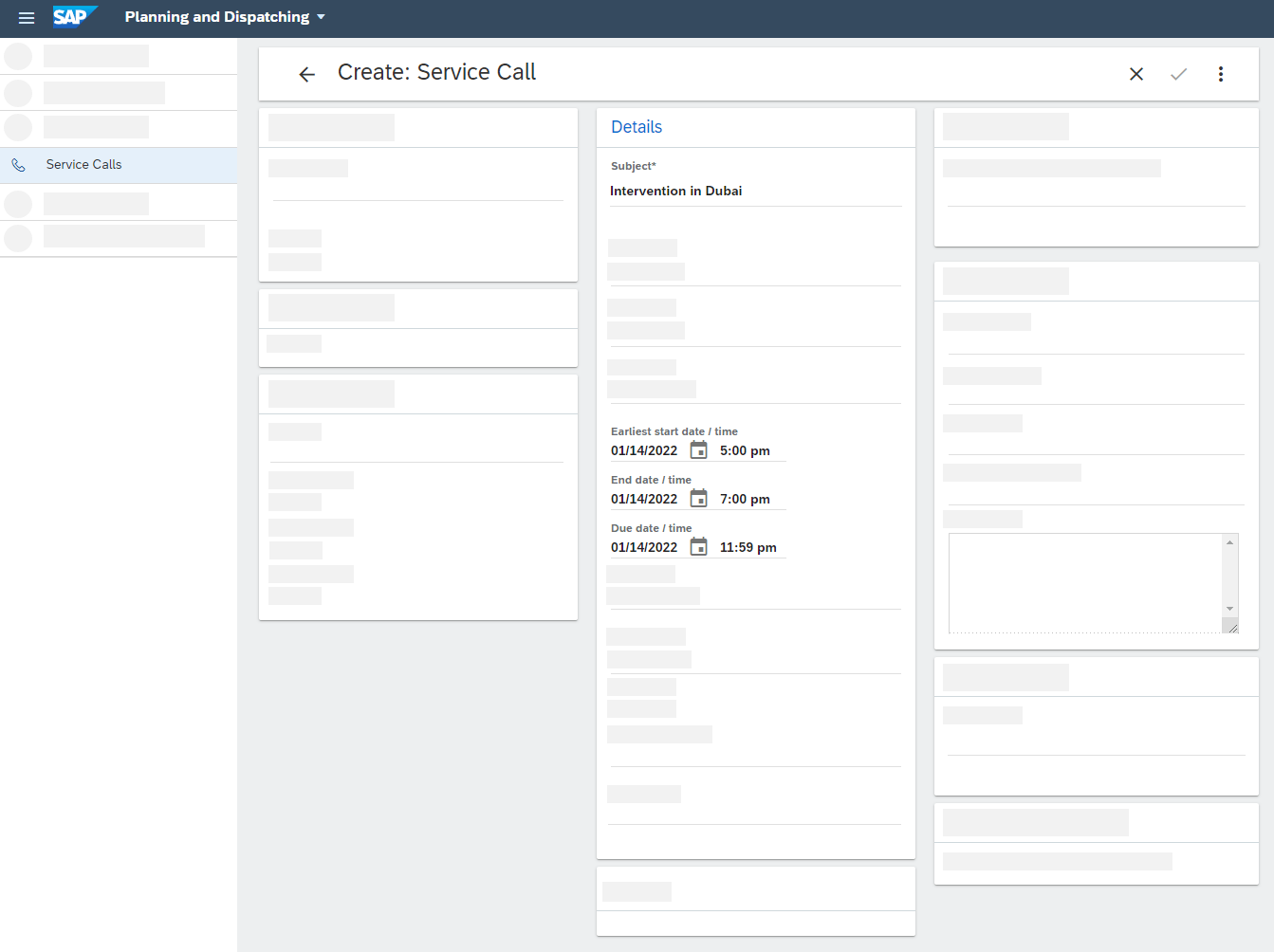Save the service call with the checkmark
The height and width of the screenshot is (952, 1274).
point(1178,73)
